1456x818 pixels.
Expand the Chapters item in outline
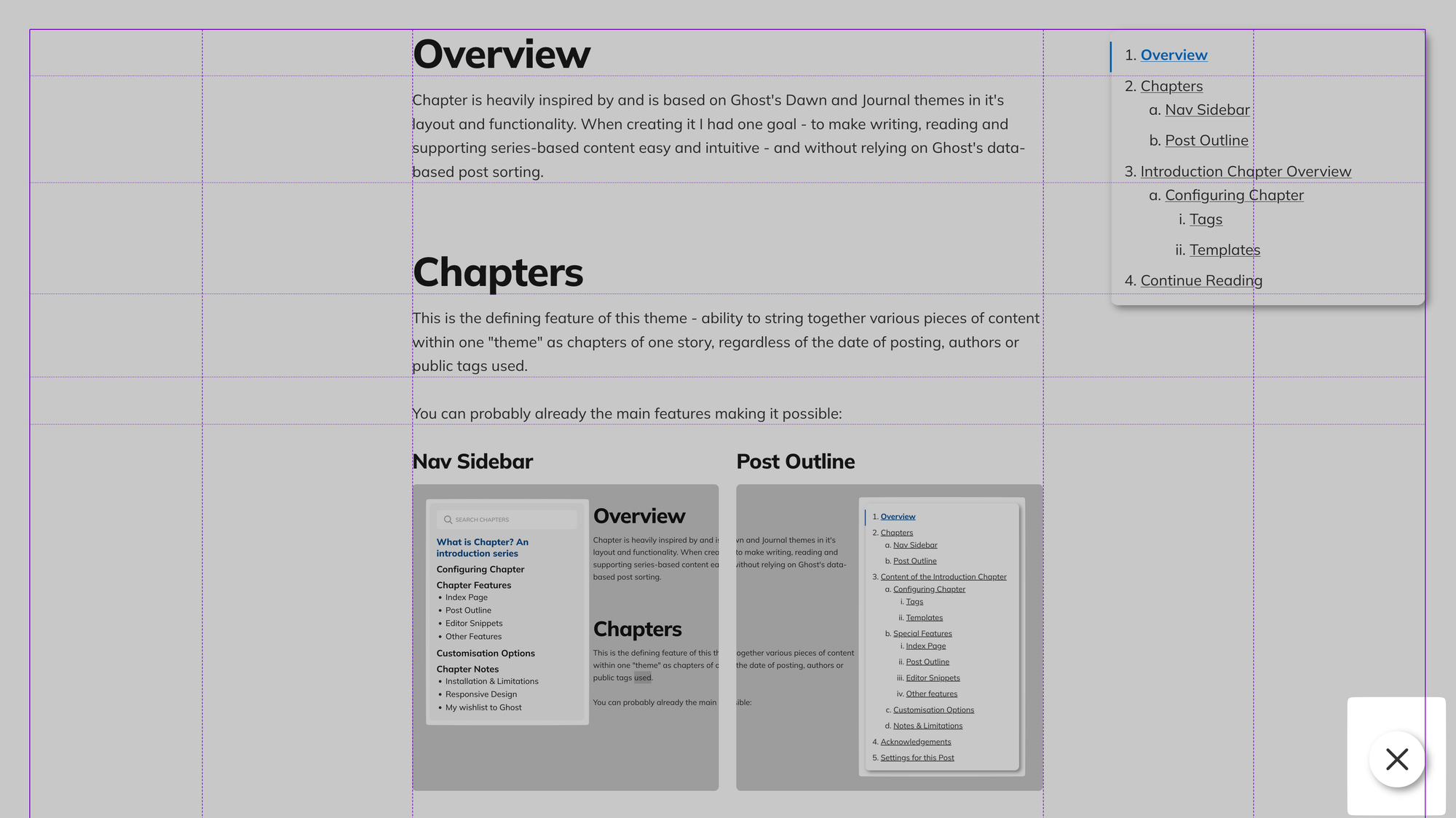(x=1171, y=85)
